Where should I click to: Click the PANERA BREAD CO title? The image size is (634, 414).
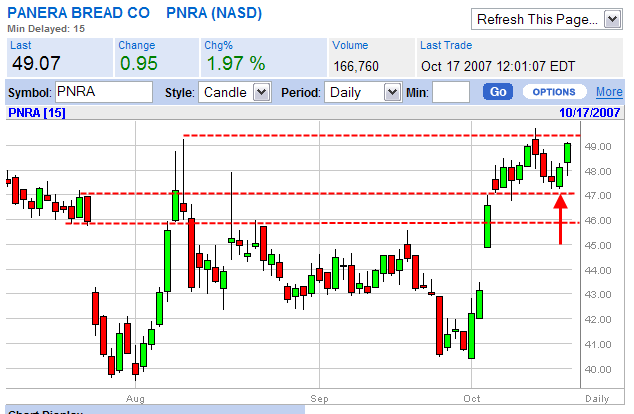pos(78,13)
